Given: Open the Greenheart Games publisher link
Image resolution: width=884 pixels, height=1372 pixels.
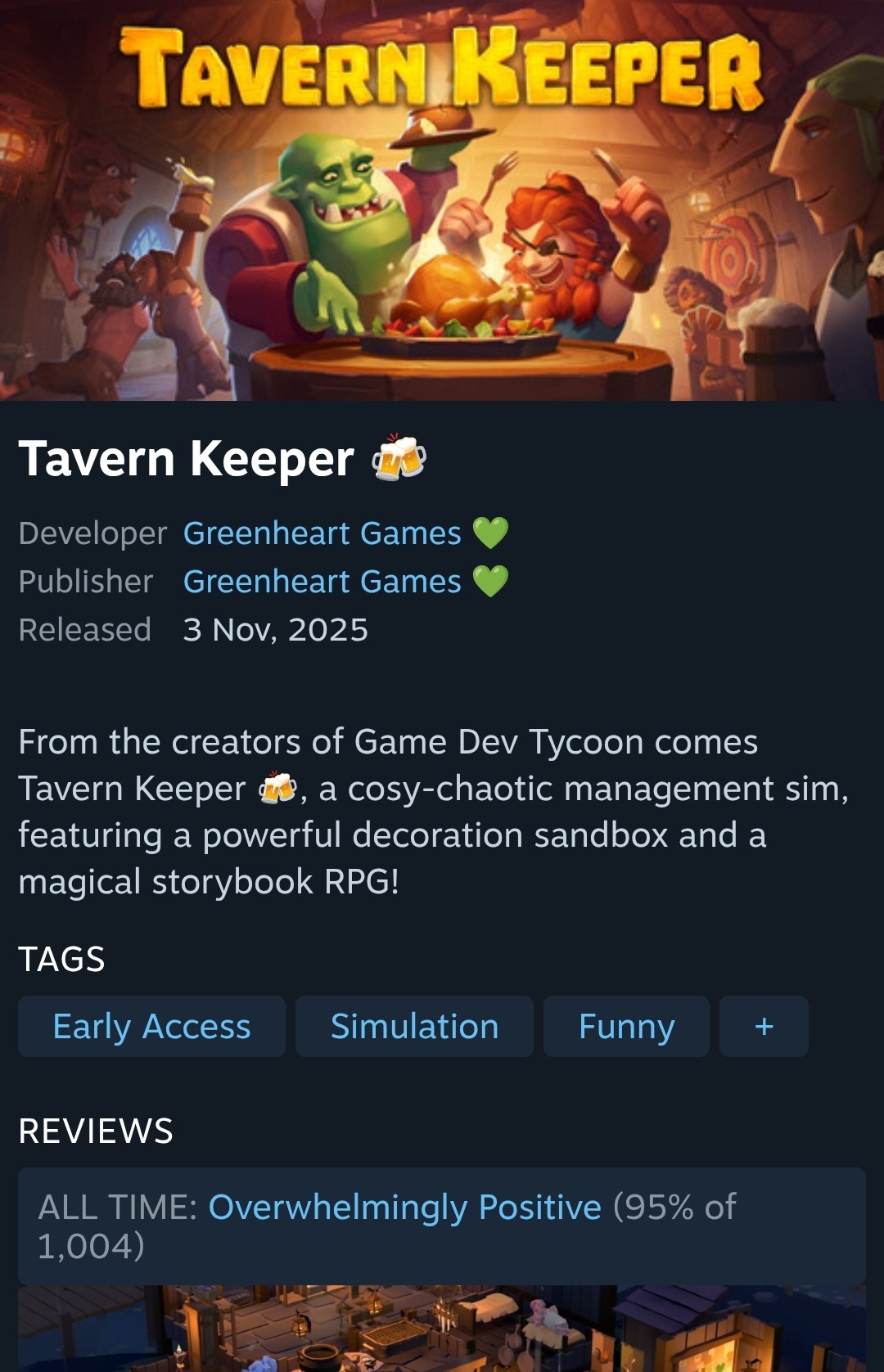Looking at the screenshot, I should (322, 582).
